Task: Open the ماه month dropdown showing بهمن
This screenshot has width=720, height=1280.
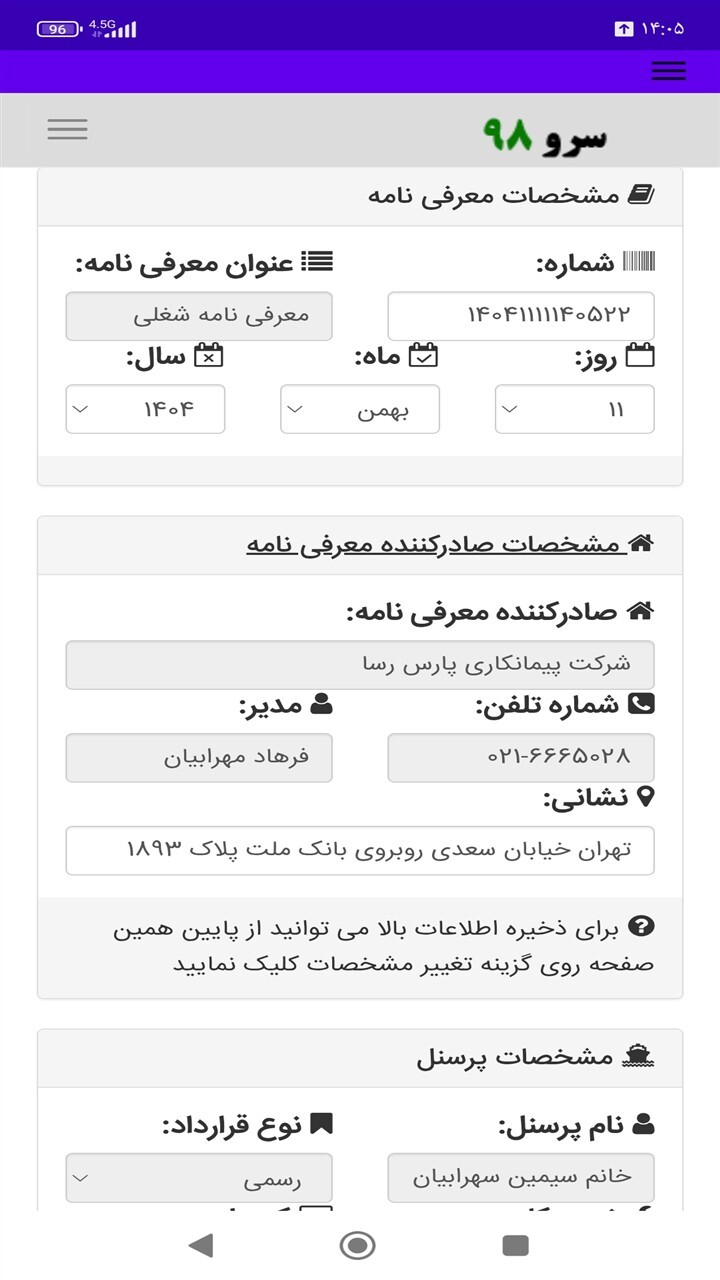Action: (x=360, y=409)
